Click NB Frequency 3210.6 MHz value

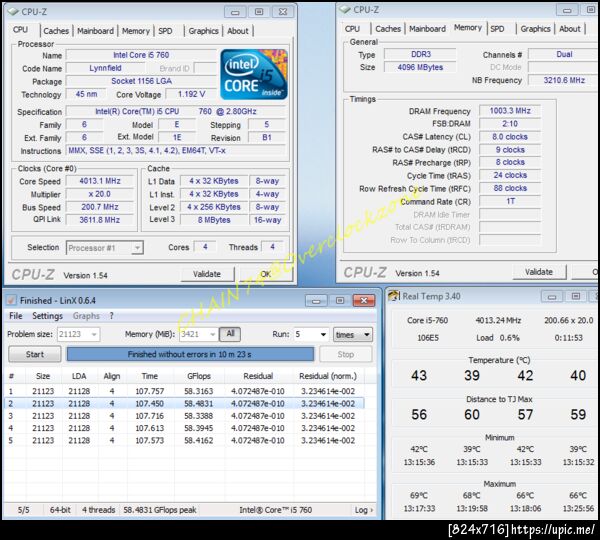[564, 80]
